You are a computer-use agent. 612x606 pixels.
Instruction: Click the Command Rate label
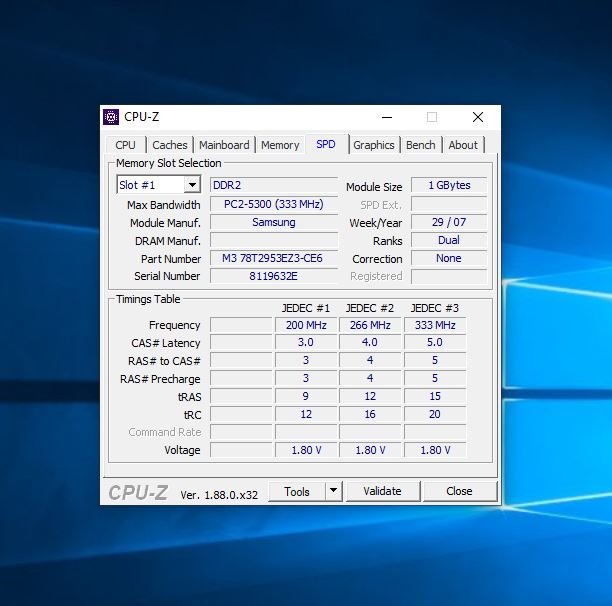[165, 432]
